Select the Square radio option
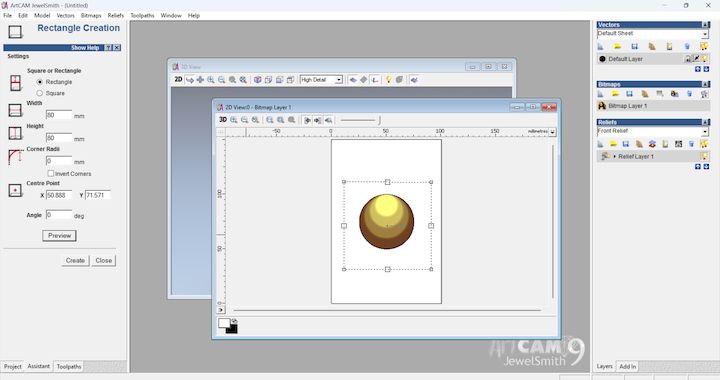Viewport: 720px width, 380px height. 40,93
